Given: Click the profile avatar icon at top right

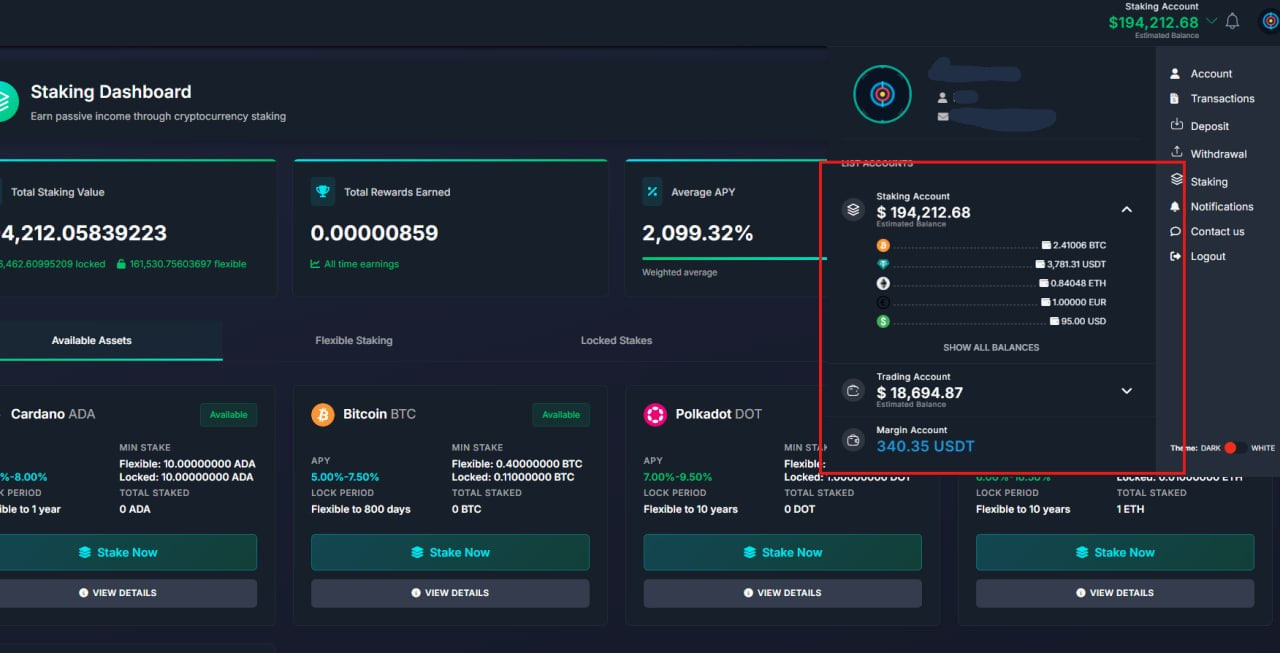Looking at the screenshot, I should (1269, 21).
